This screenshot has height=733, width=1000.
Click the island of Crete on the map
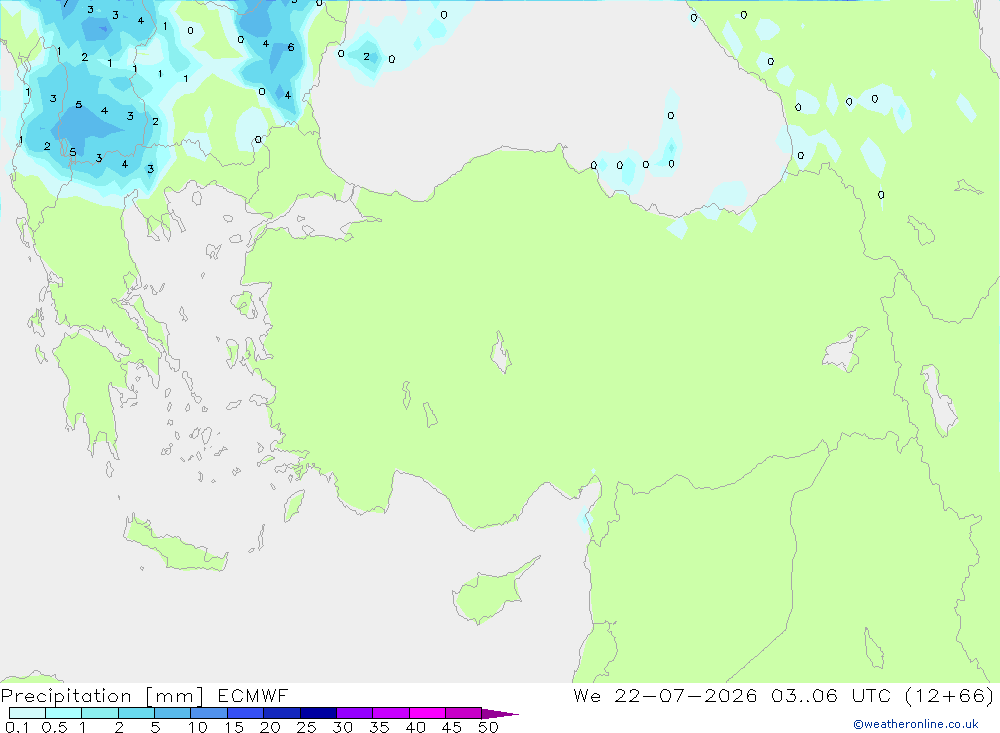[175, 547]
